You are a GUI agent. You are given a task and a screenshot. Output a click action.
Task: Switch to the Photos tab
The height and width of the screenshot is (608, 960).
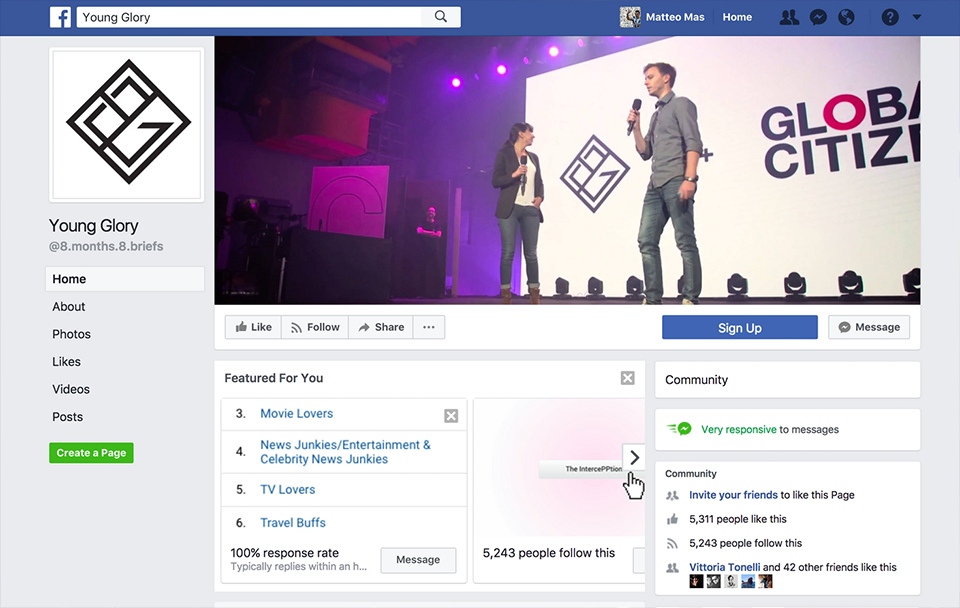(x=71, y=334)
